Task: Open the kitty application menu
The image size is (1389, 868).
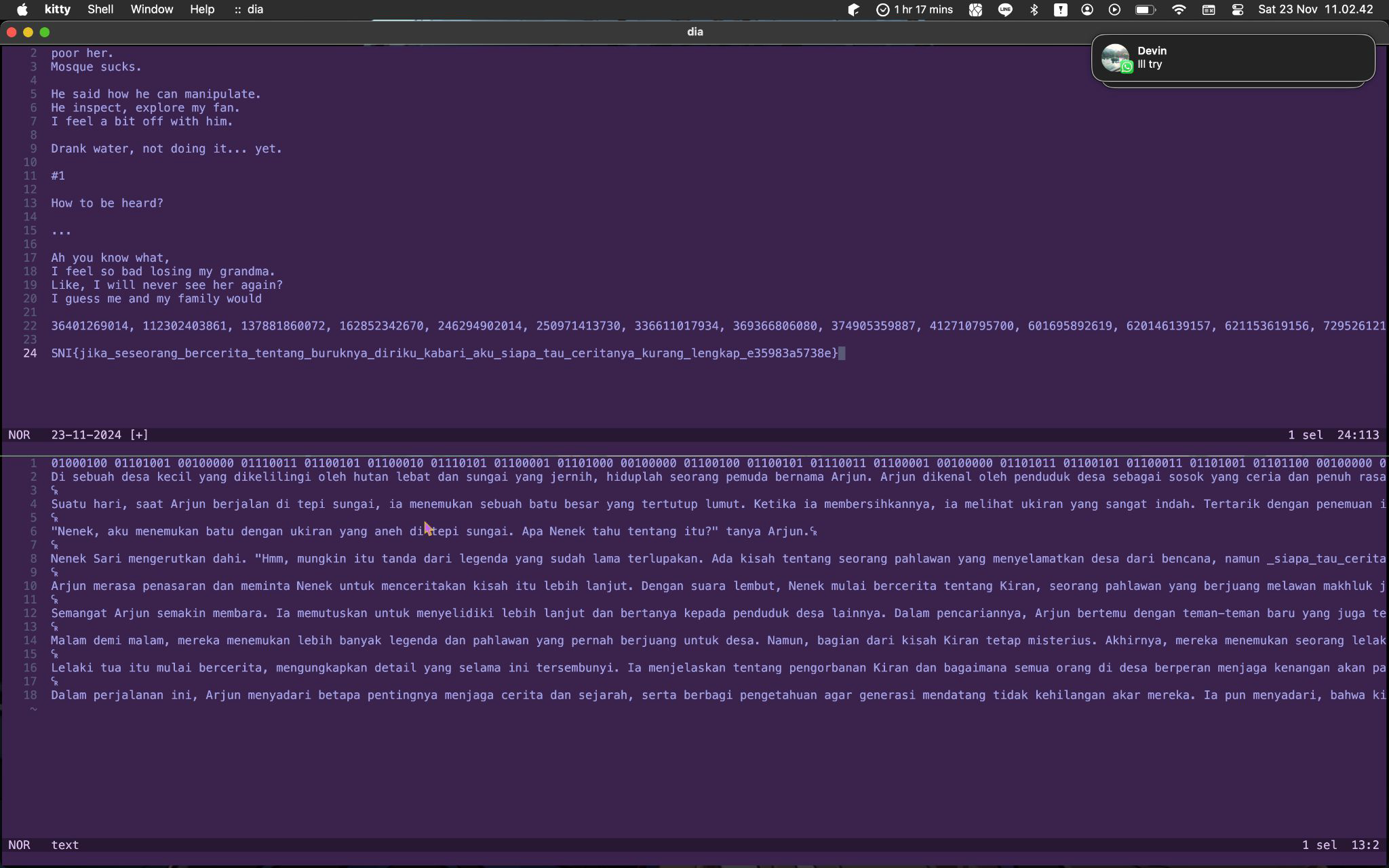Action: pos(58,9)
